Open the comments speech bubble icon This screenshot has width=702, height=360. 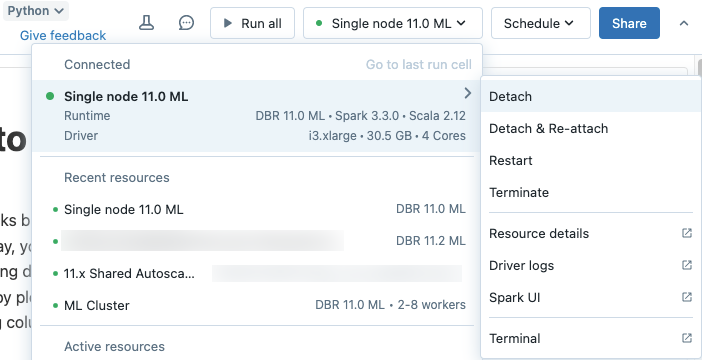click(186, 23)
